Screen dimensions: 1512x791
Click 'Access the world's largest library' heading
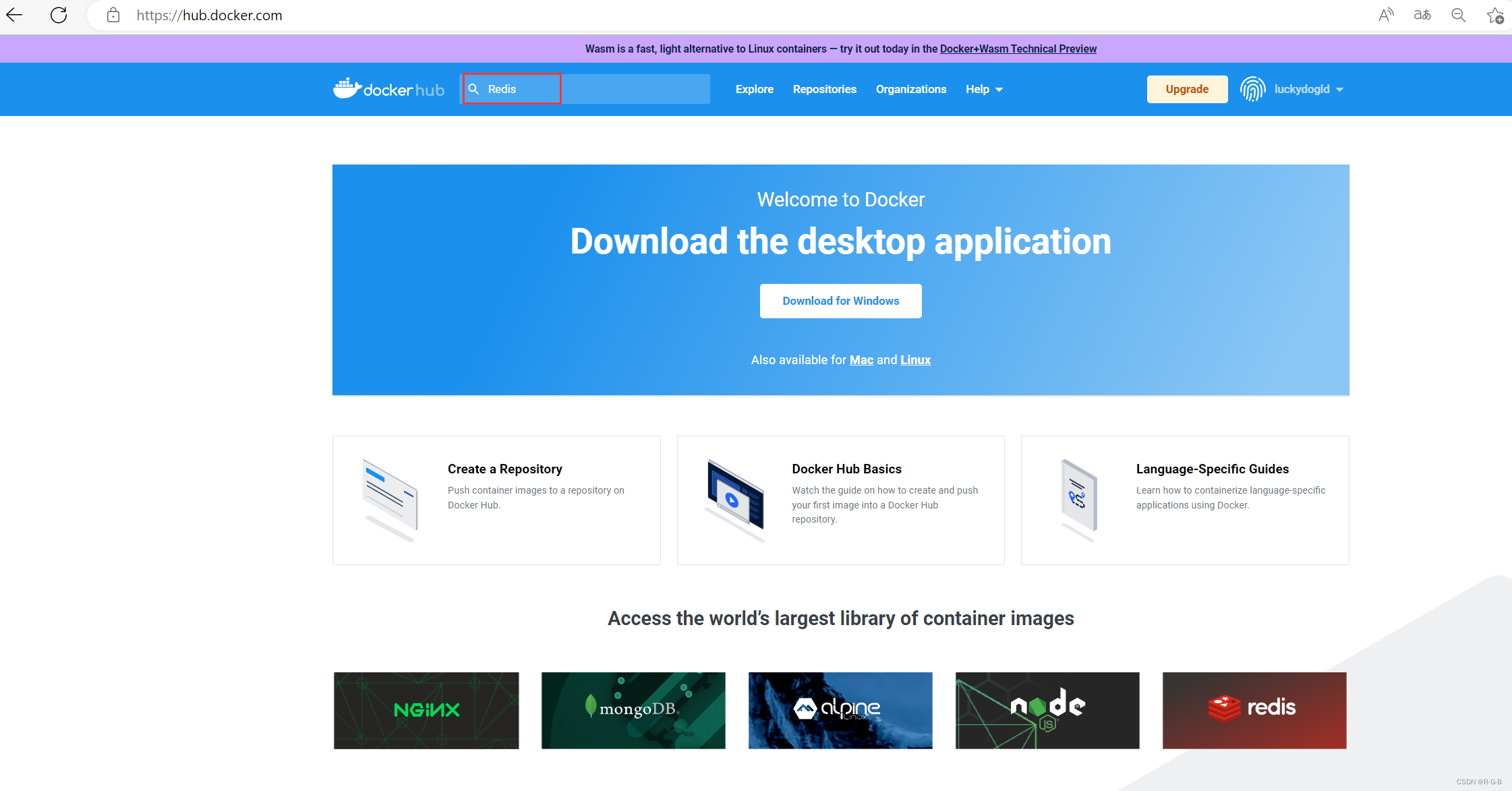pos(840,618)
